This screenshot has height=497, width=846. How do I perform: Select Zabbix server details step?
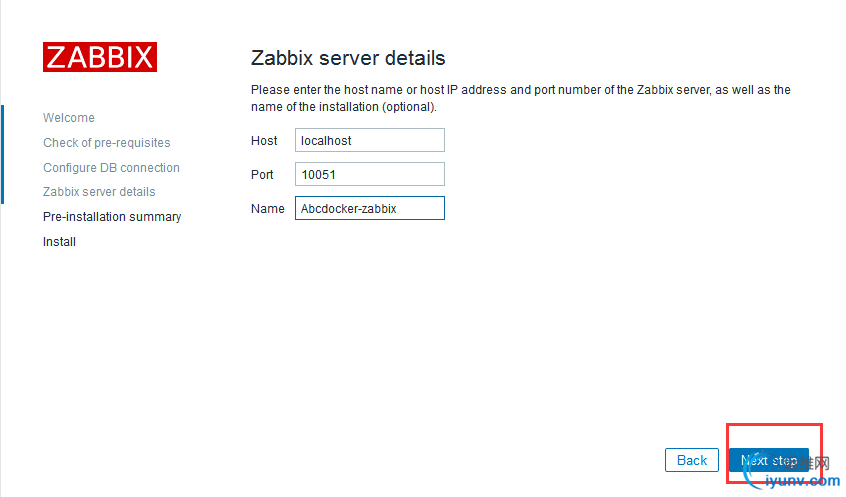tap(99, 192)
